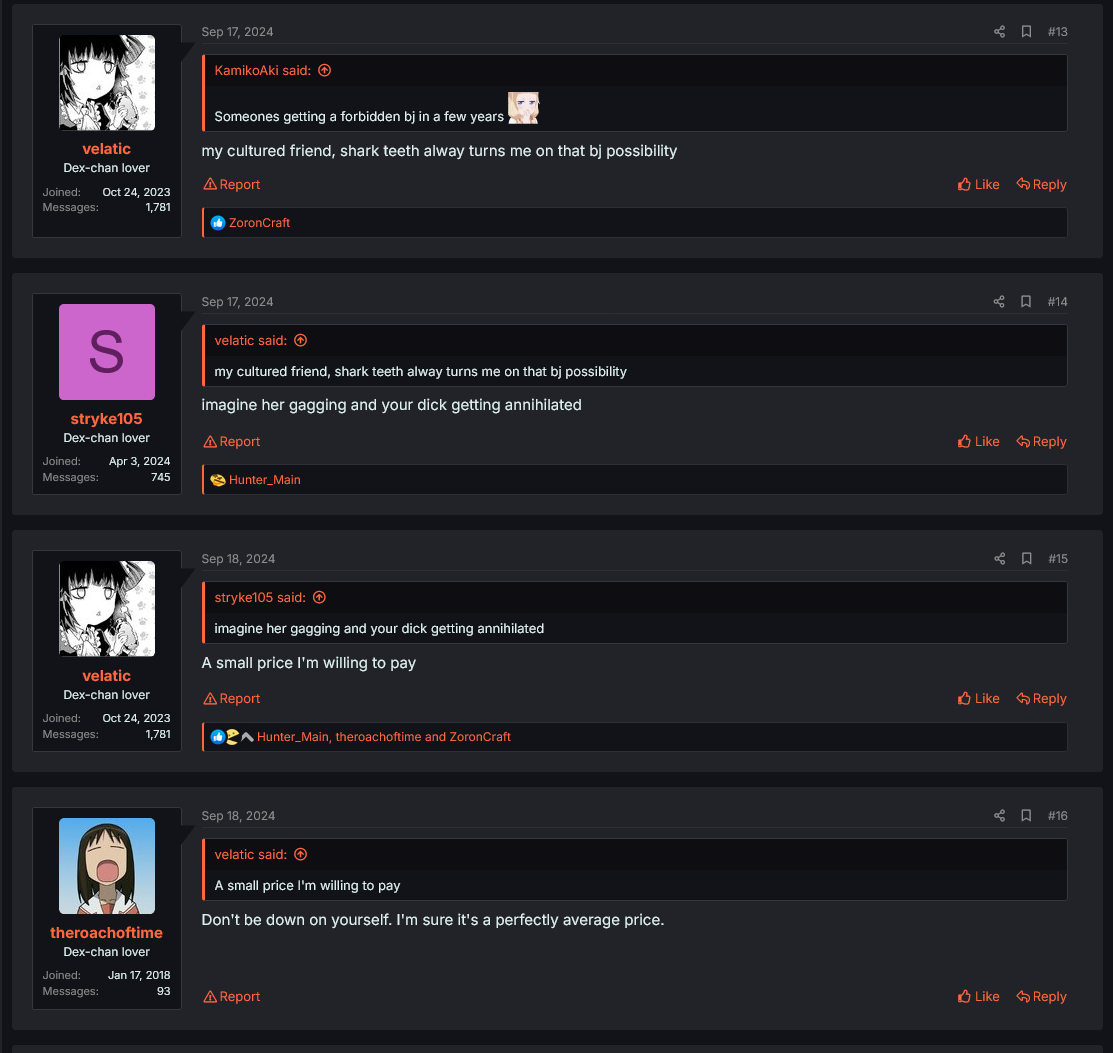Like velatic's post #13
The width and height of the screenshot is (1113, 1053).
click(x=978, y=185)
